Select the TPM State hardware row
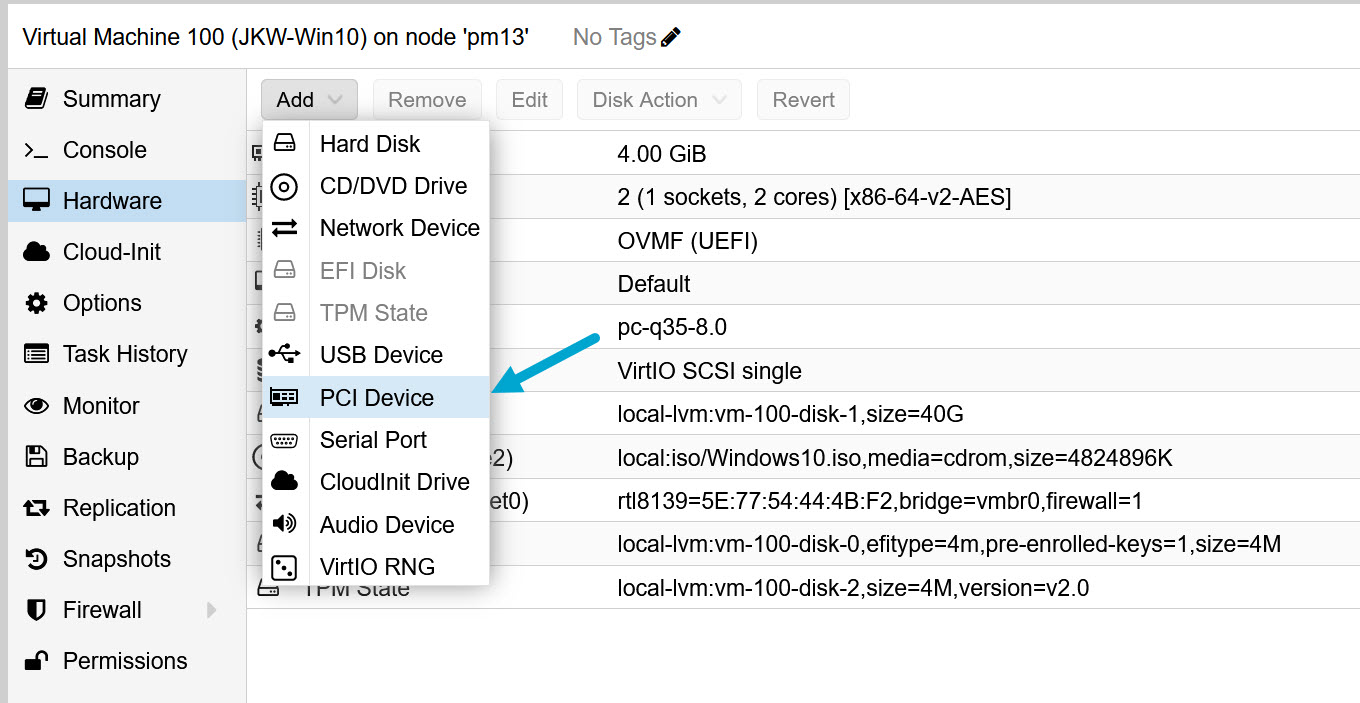Viewport: 1360px width, 703px height. tap(800, 588)
